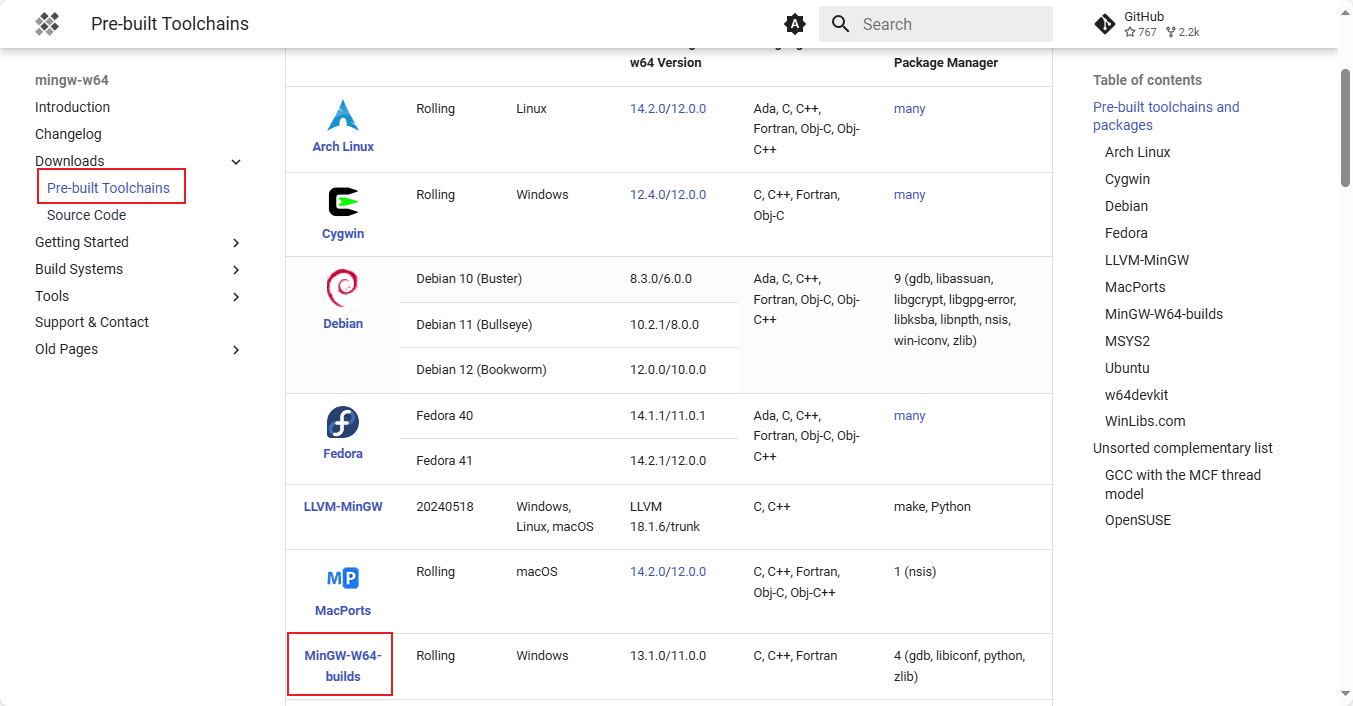Jump to 'Unsorted complementary list' section
This screenshot has width=1353, height=706.
[x=1183, y=448]
